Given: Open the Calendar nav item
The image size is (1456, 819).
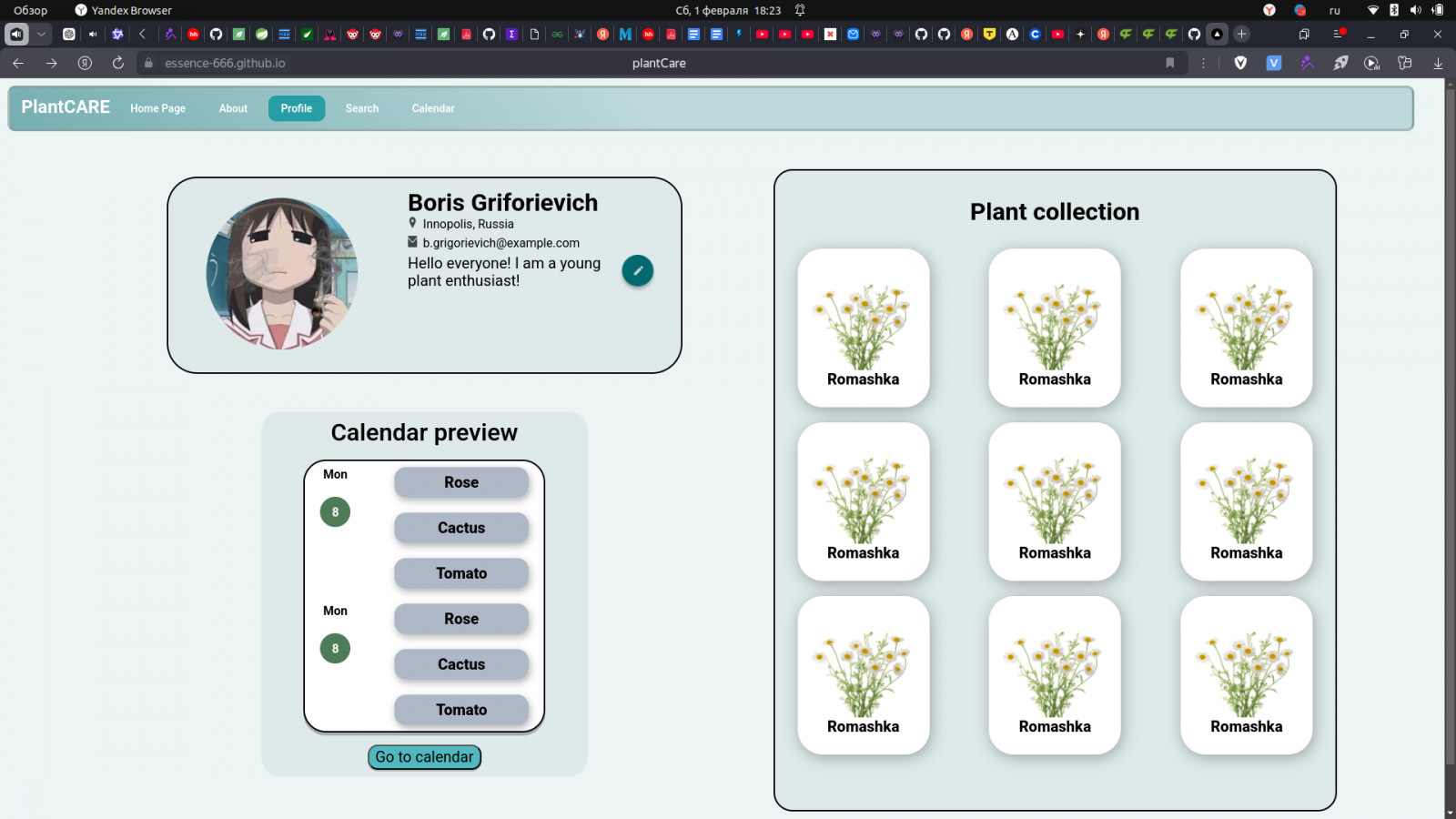Looking at the screenshot, I should 433,108.
